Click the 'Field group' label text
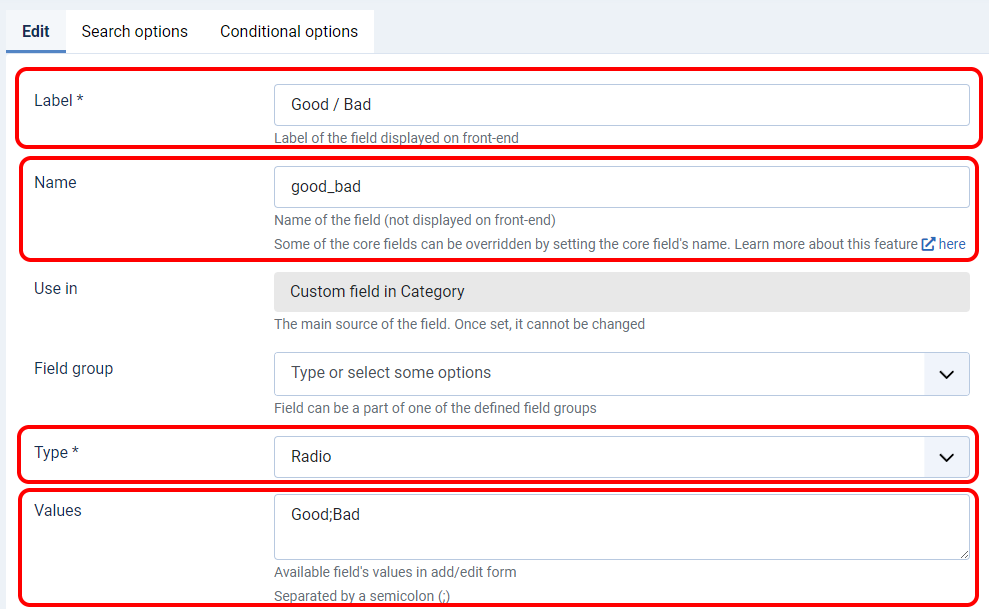The width and height of the screenshot is (989, 609). coord(74,368)
